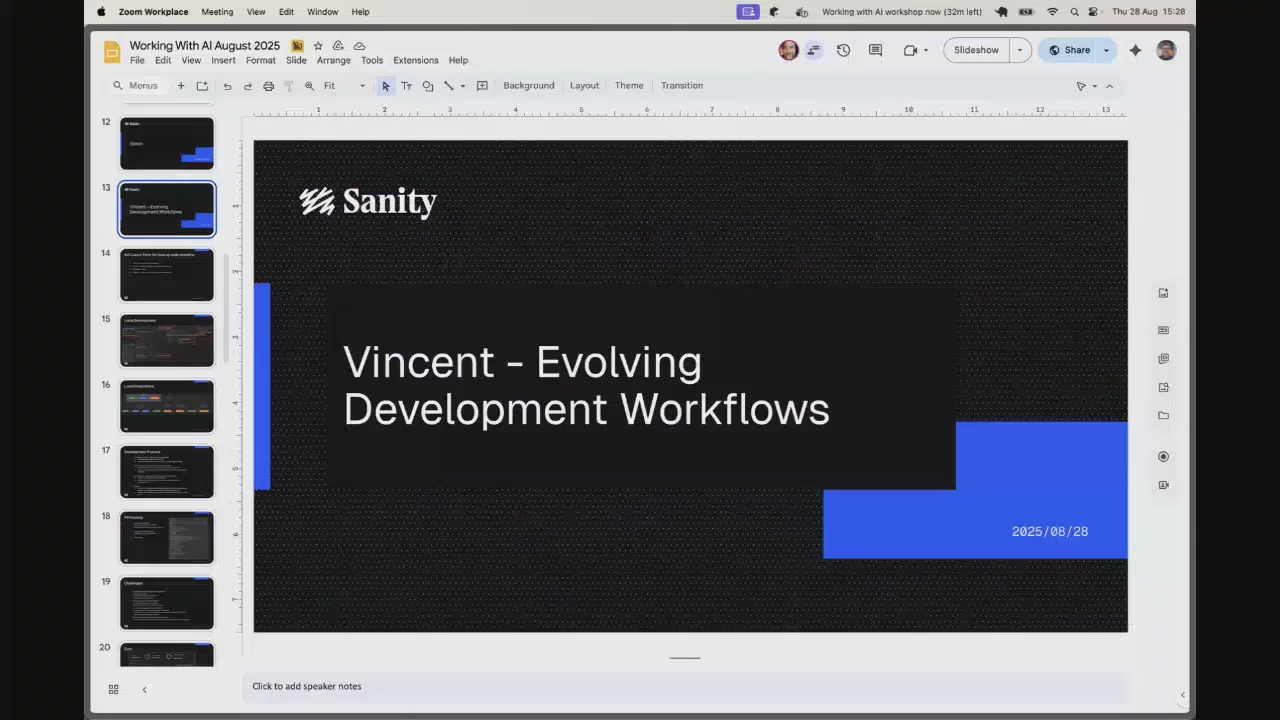Select the text box tool
The height and width of the screenshot is (720, 1280).
click(406, 86)
